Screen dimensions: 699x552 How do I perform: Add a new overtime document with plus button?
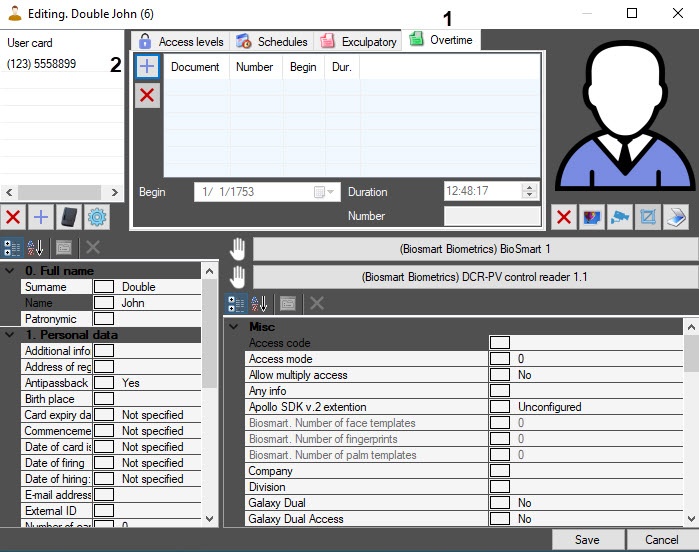(x=147, y=67)
